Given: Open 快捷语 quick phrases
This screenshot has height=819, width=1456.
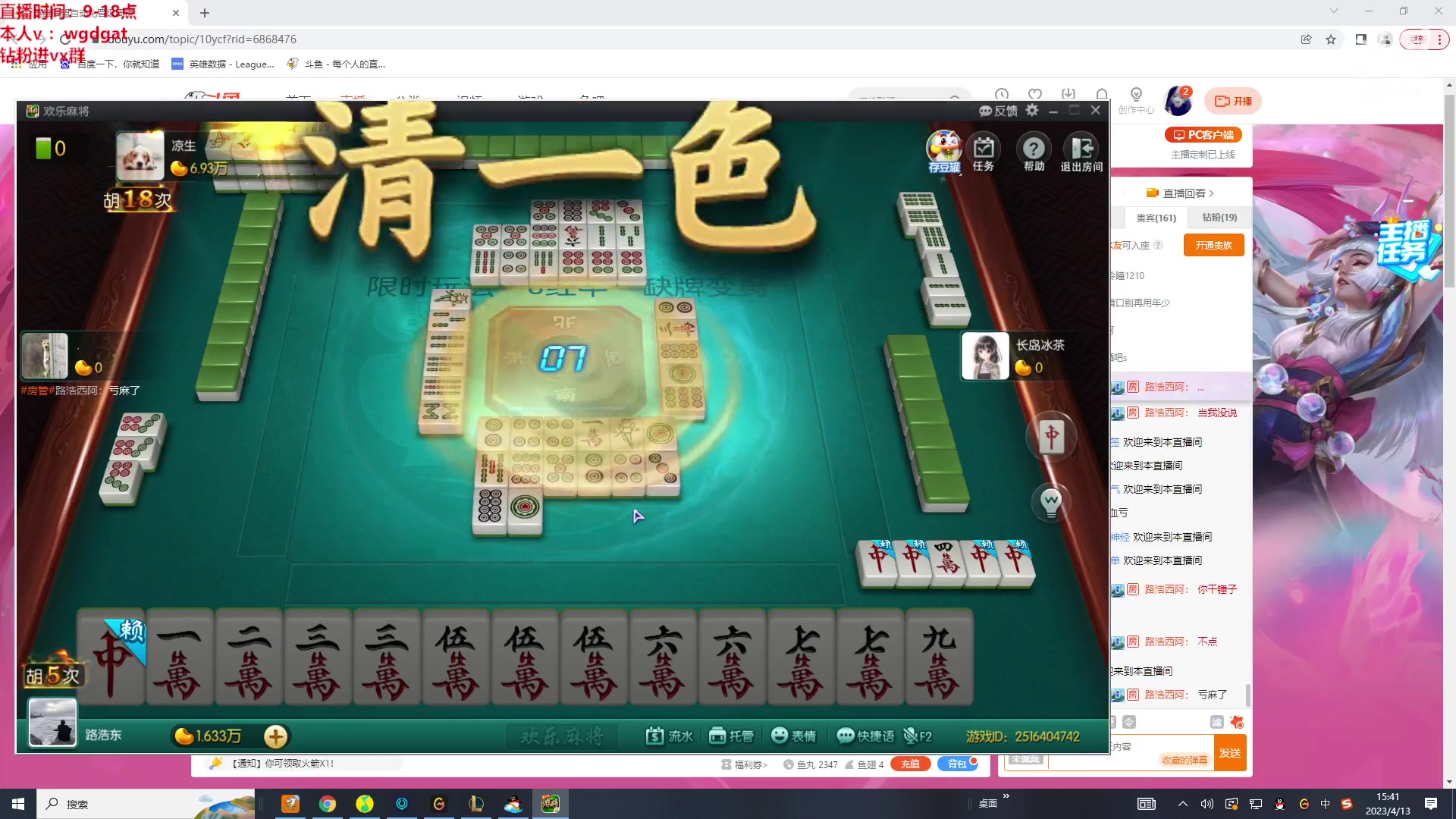Looking at the screenshot, I should [x=865, y=736].
